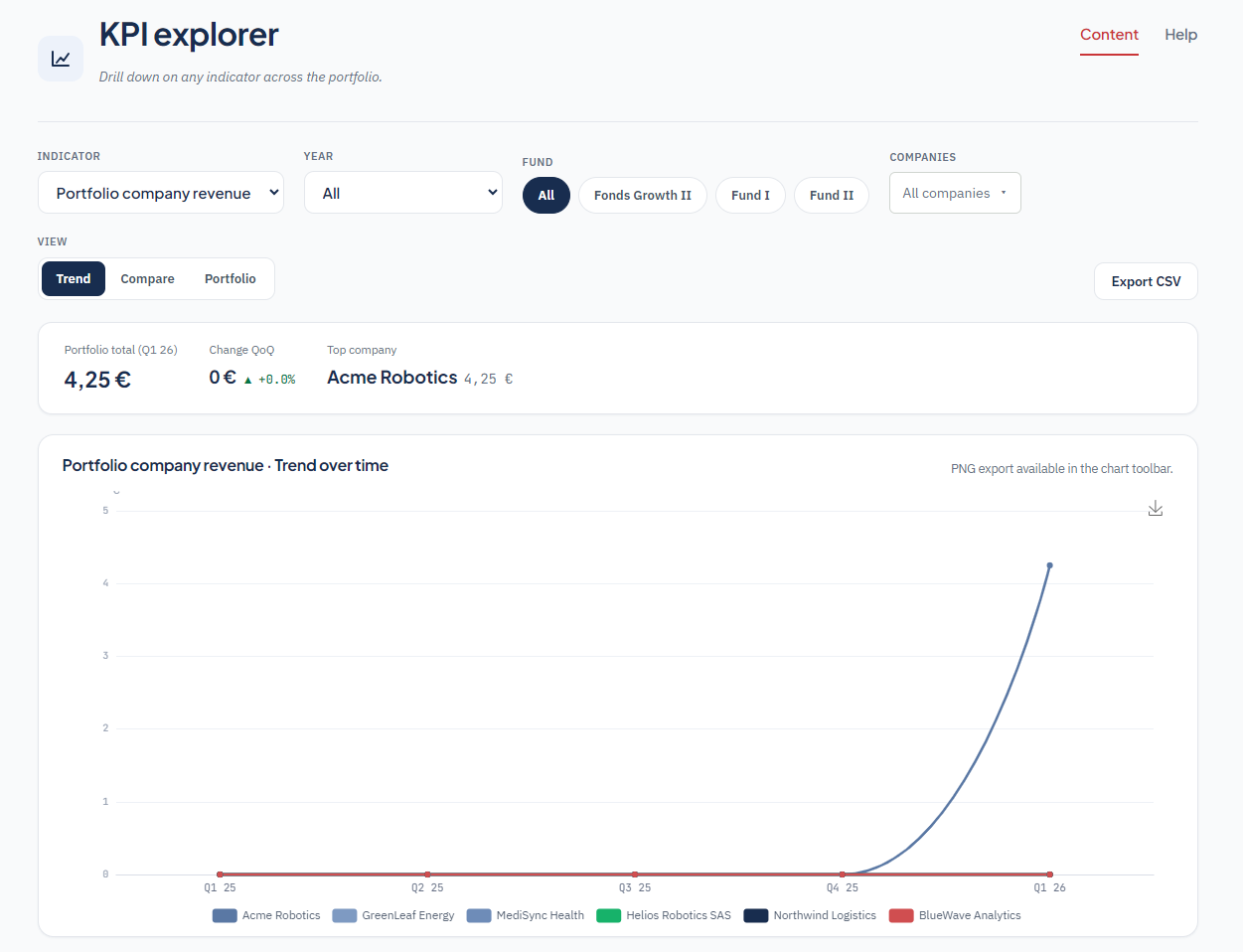1243x952 pixels.
Task: Switch to the Compare view tab
Action: point(147,279)
